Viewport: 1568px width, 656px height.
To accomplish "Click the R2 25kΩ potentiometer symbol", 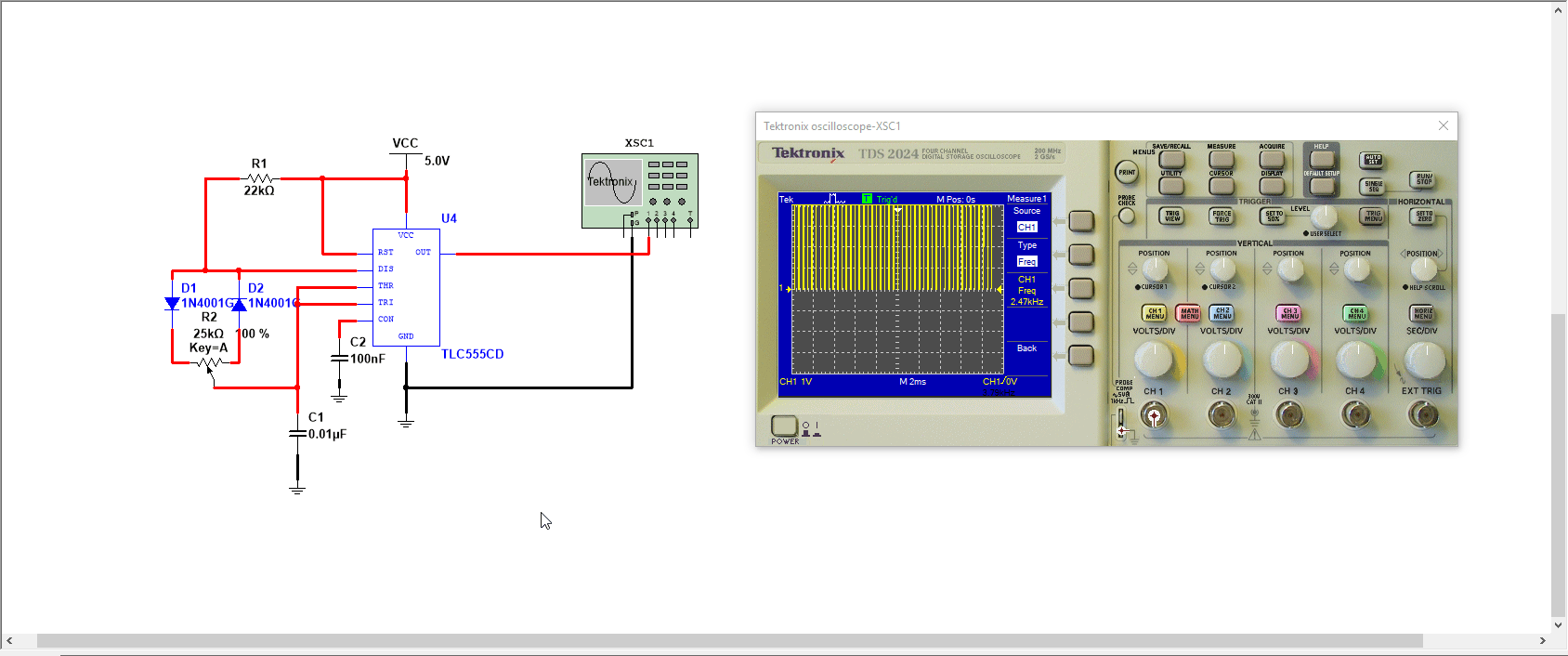I will [209, 362].
